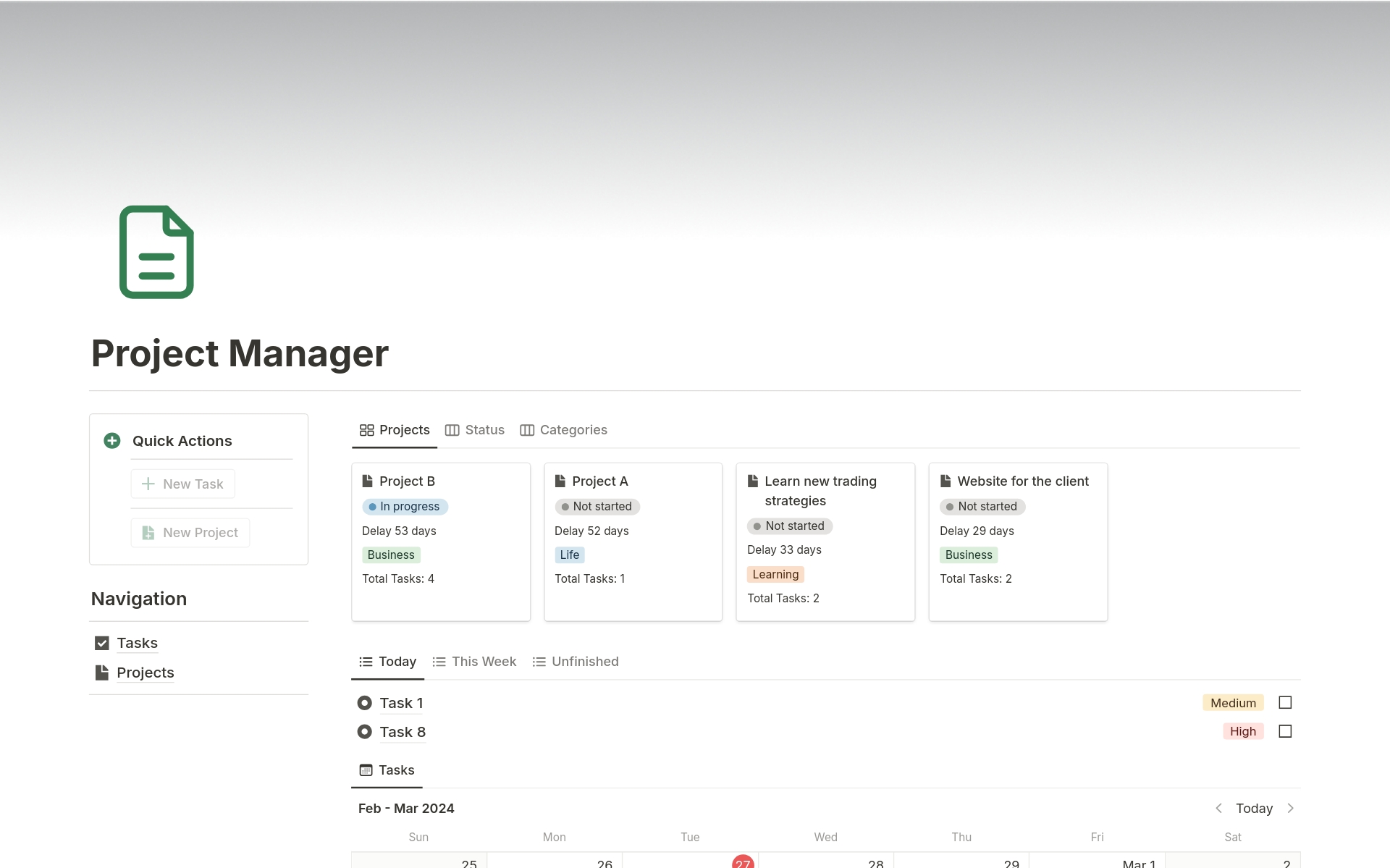The image size is (1390, 868).
Task: Toggle the Task 8 completion checkbox
Action: (1285, 731)
